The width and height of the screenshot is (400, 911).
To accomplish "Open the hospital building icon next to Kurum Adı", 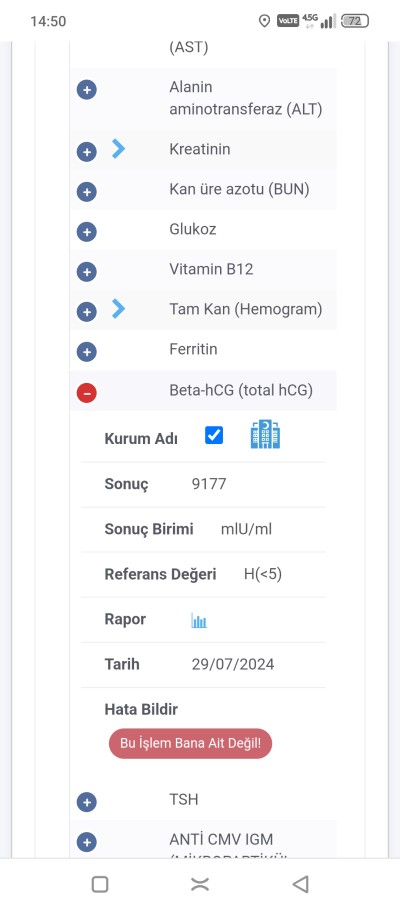I will pyautogui.click(x=265, y=435).
